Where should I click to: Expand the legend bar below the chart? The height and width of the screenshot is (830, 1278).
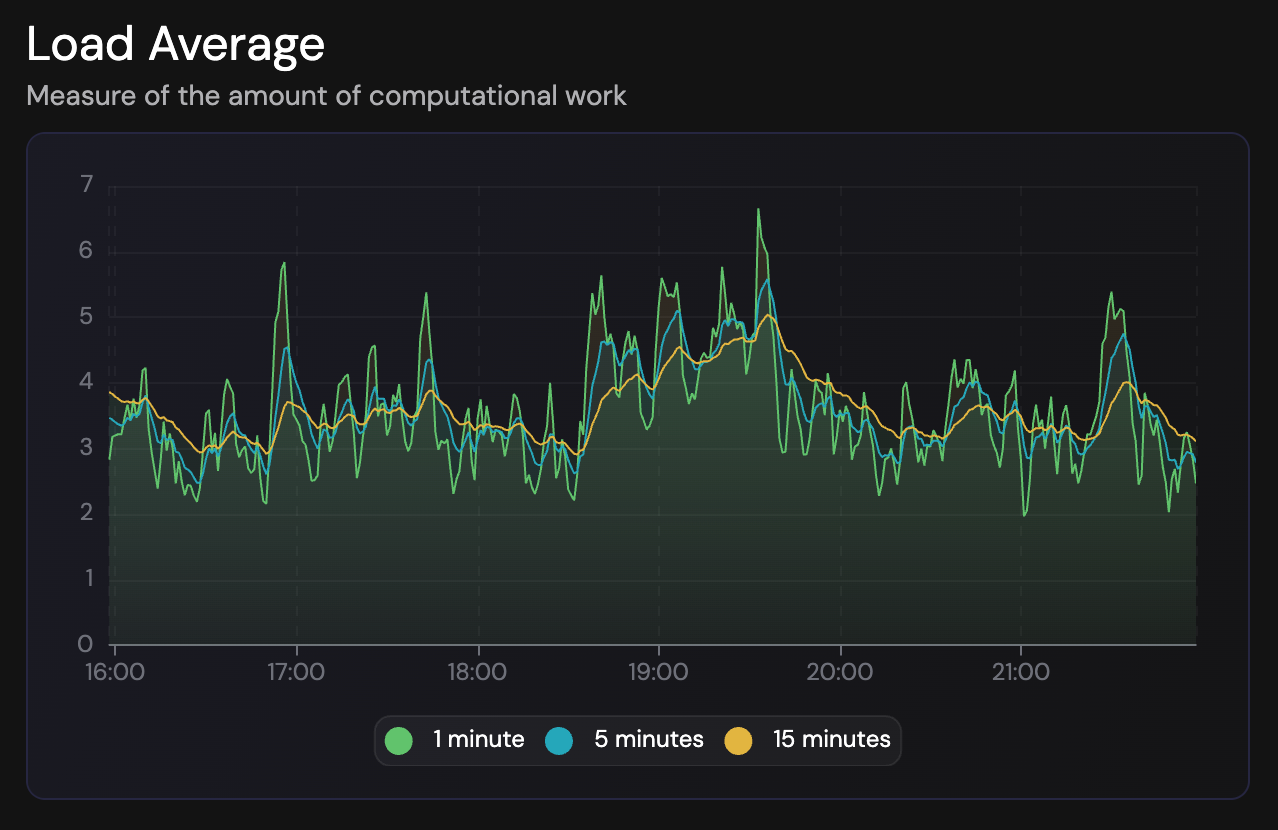pos(638,740)
